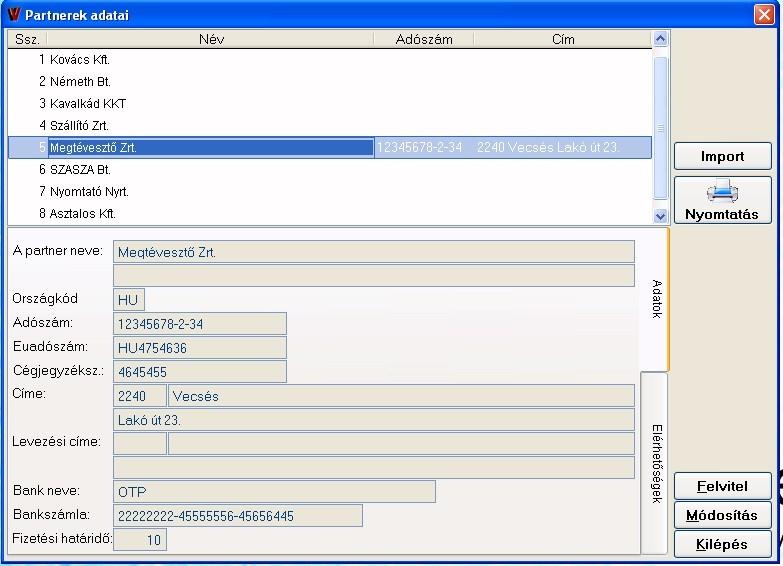Click the Adószám input field
The image size is (783, 566).
pyautogui.click(x=200, y=324)
